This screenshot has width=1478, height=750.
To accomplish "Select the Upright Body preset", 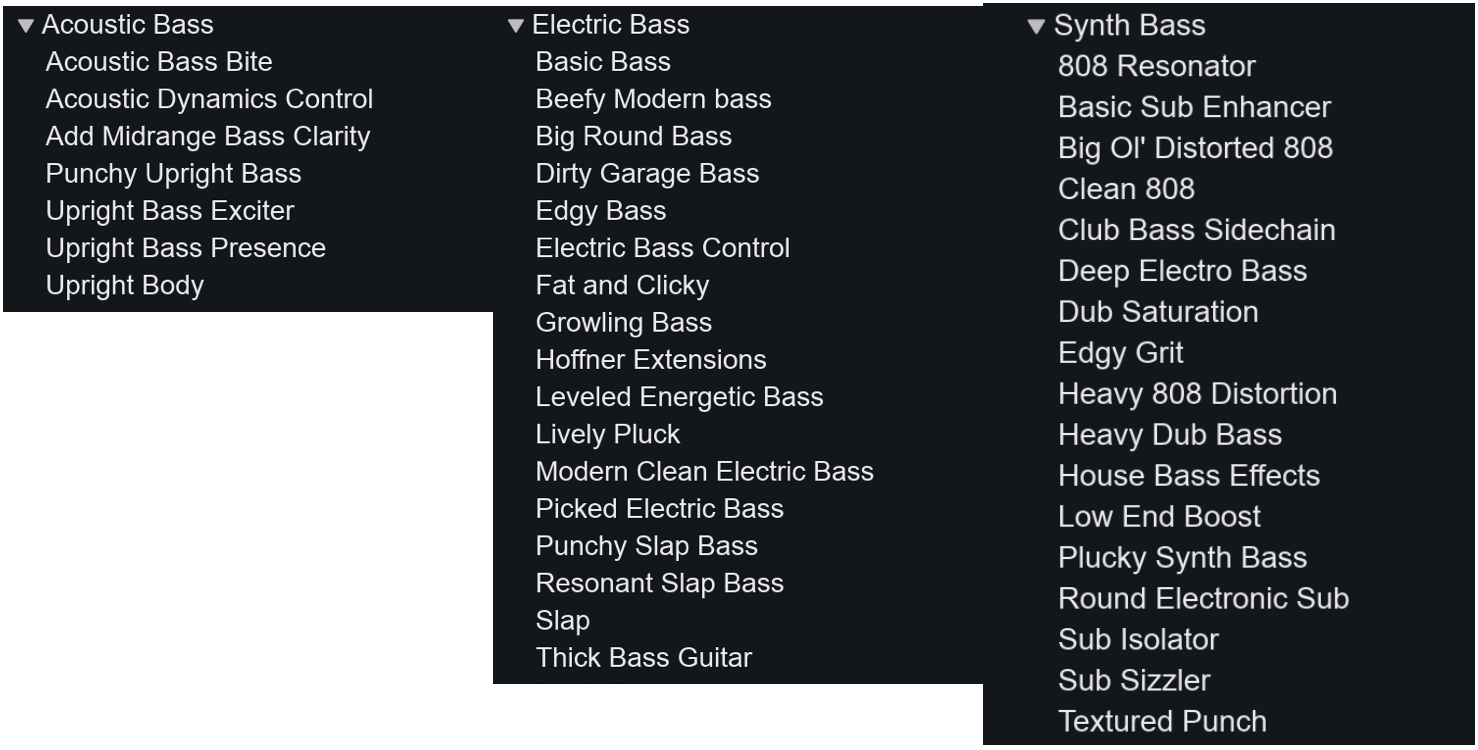I will click(125, 286).
